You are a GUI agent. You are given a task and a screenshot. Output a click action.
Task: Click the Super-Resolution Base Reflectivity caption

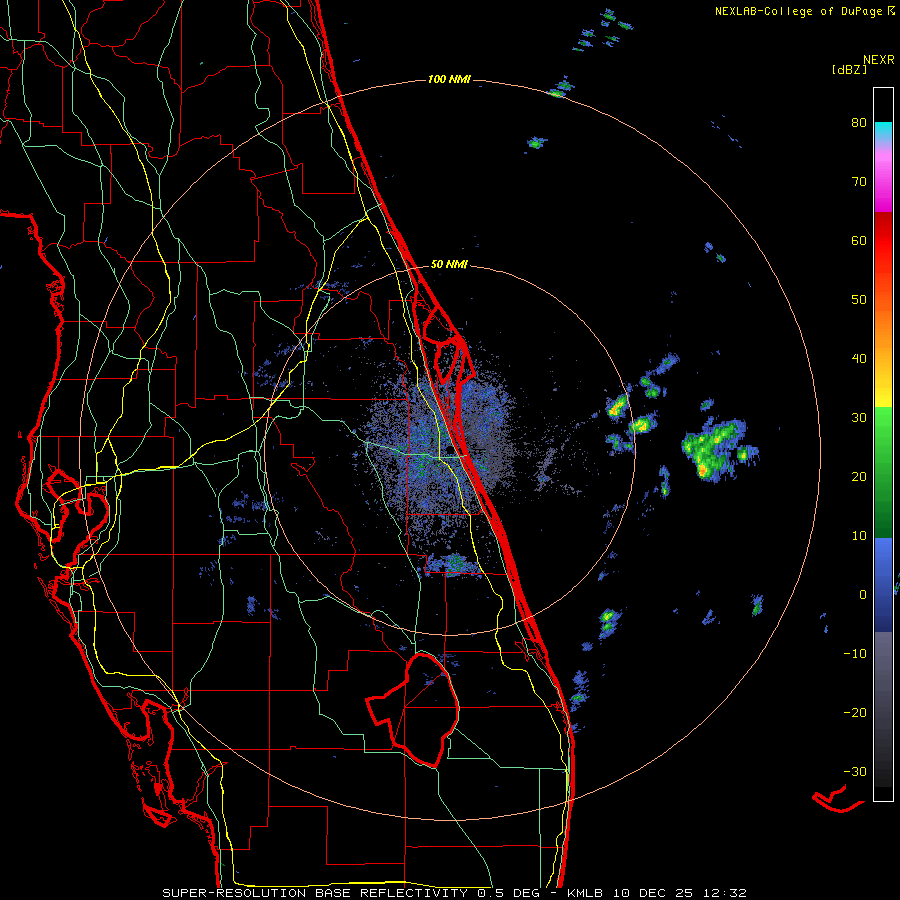pyautogui.click(x=455, y=893)
